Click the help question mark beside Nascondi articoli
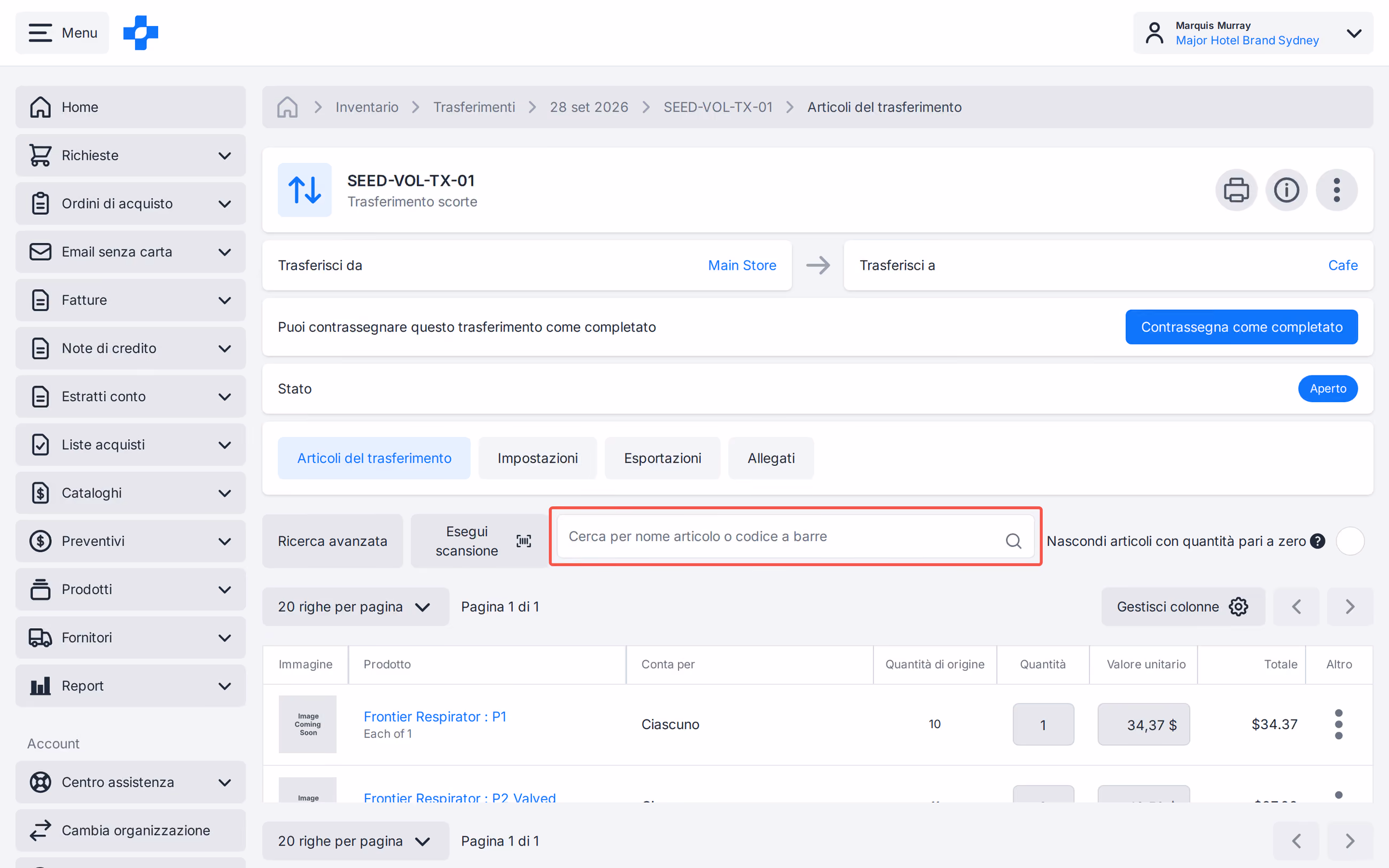 (1318, 541)
